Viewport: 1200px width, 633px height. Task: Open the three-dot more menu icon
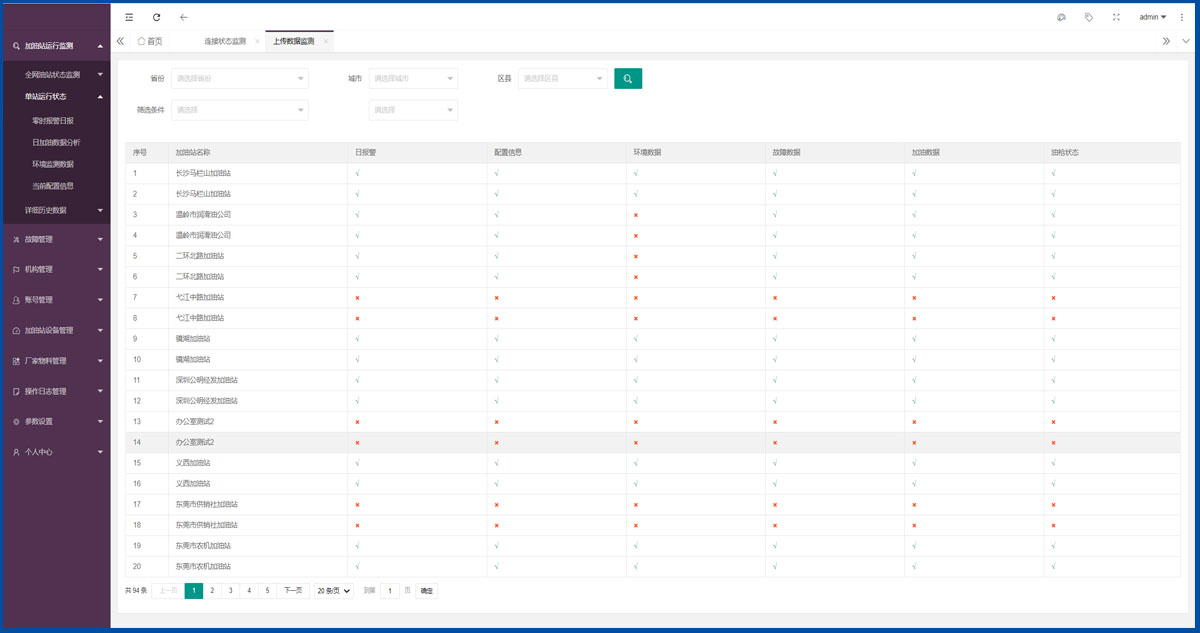[1182, 17]
